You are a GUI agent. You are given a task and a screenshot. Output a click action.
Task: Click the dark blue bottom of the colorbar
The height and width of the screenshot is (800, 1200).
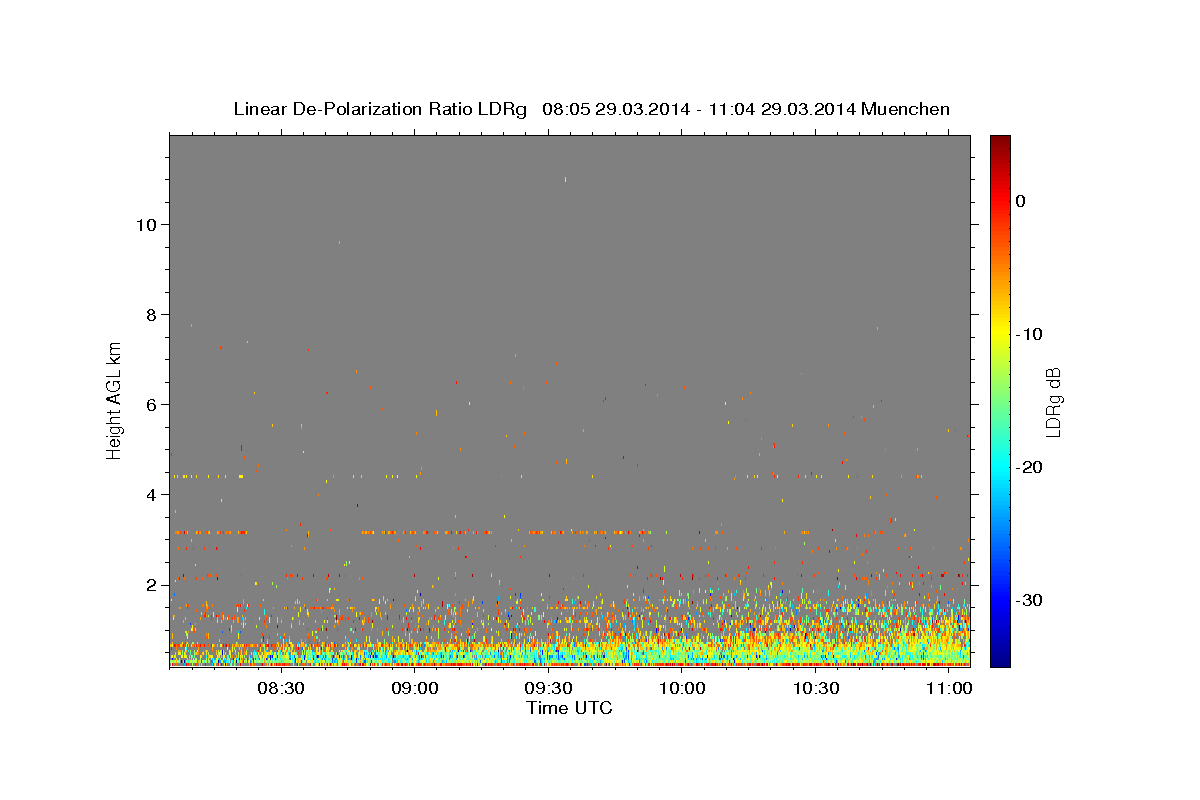1000,658
